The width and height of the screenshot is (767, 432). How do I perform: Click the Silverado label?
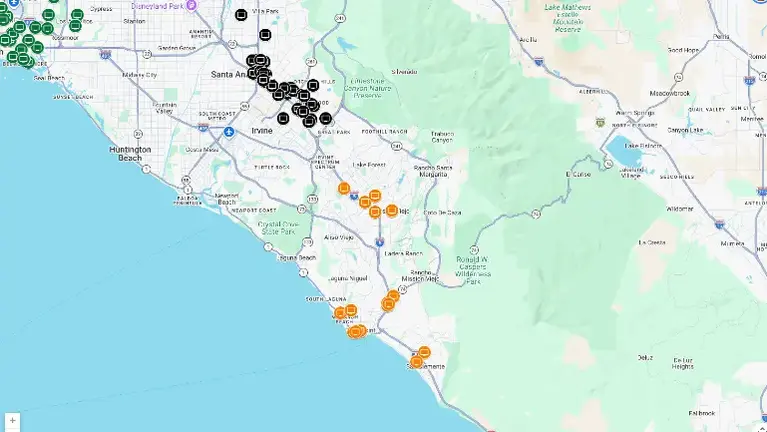404,71
